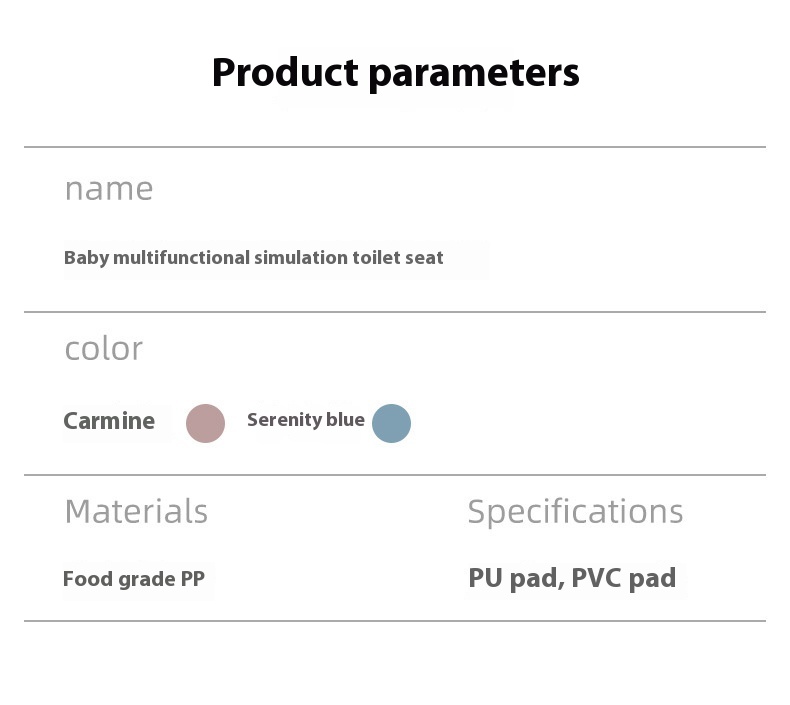The height and width of the screenshot is (705, 790).
Task: Click the word "Product" in the title
Action: pos(284,73)
